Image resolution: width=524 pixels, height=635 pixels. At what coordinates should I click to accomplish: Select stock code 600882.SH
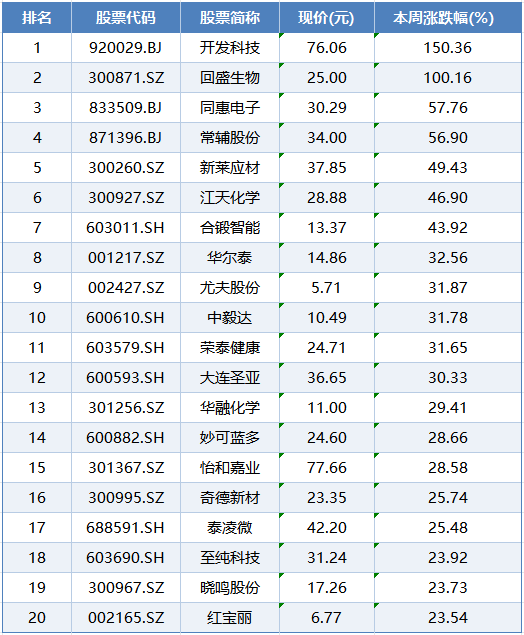(x=126, y=438)
